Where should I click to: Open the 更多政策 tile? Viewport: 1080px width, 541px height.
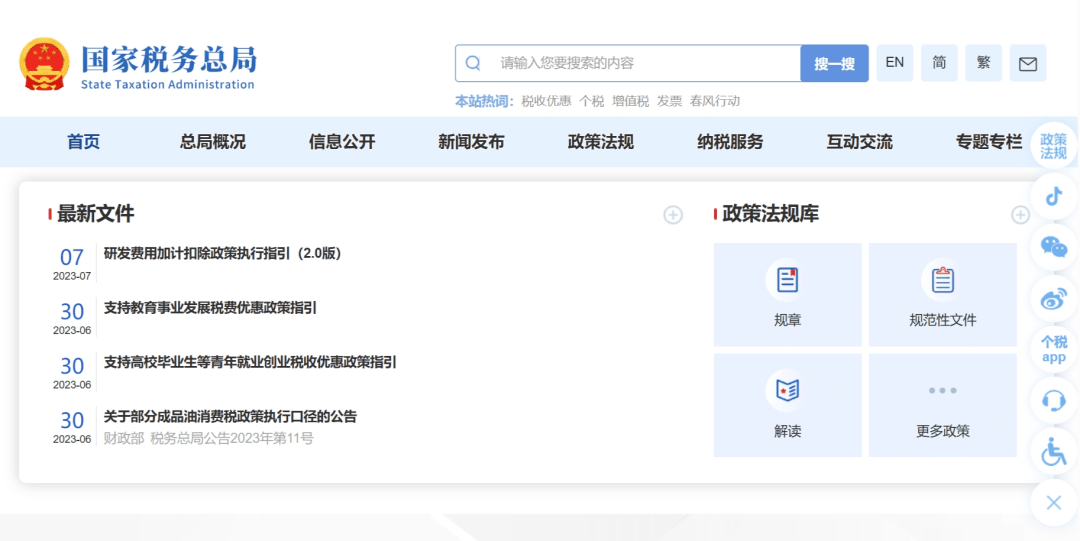942,405
